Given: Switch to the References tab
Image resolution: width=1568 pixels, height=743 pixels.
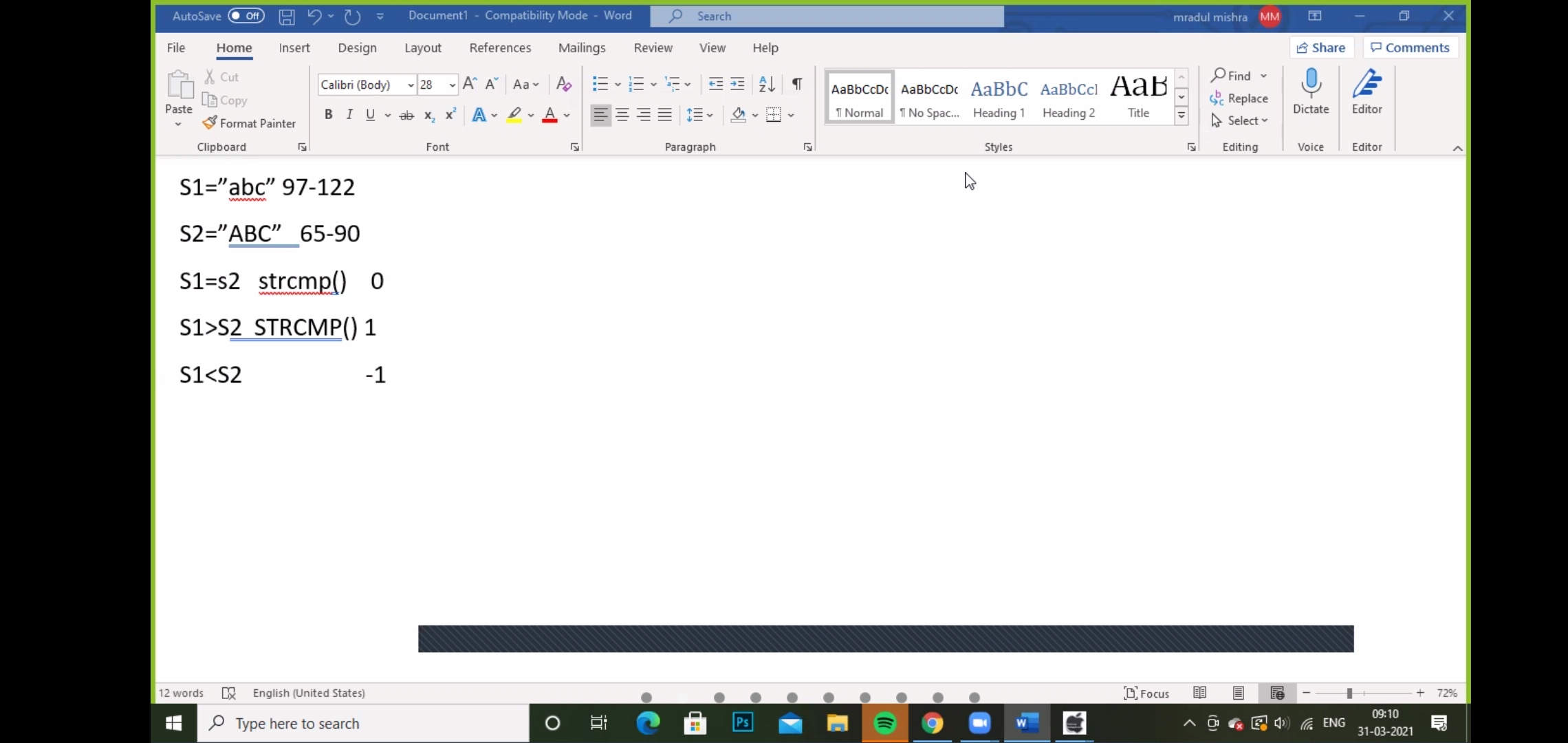Looking at the screenshot, I should (500, 47).
